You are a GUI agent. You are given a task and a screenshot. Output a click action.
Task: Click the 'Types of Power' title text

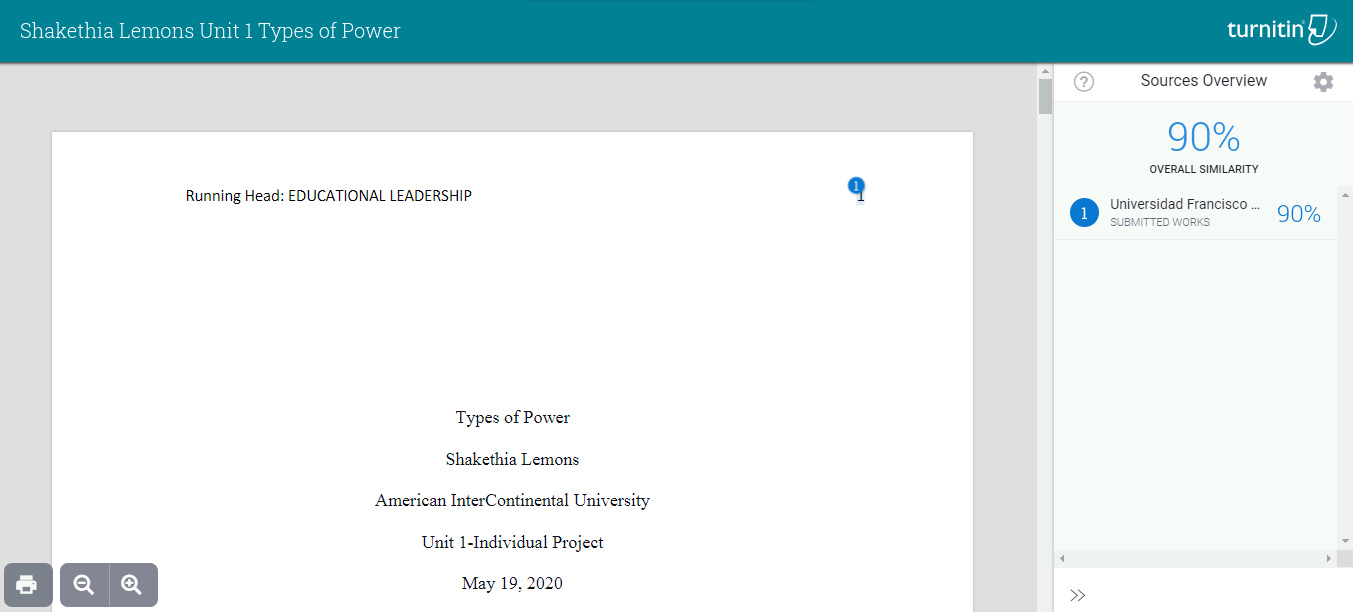click(513, 417)
